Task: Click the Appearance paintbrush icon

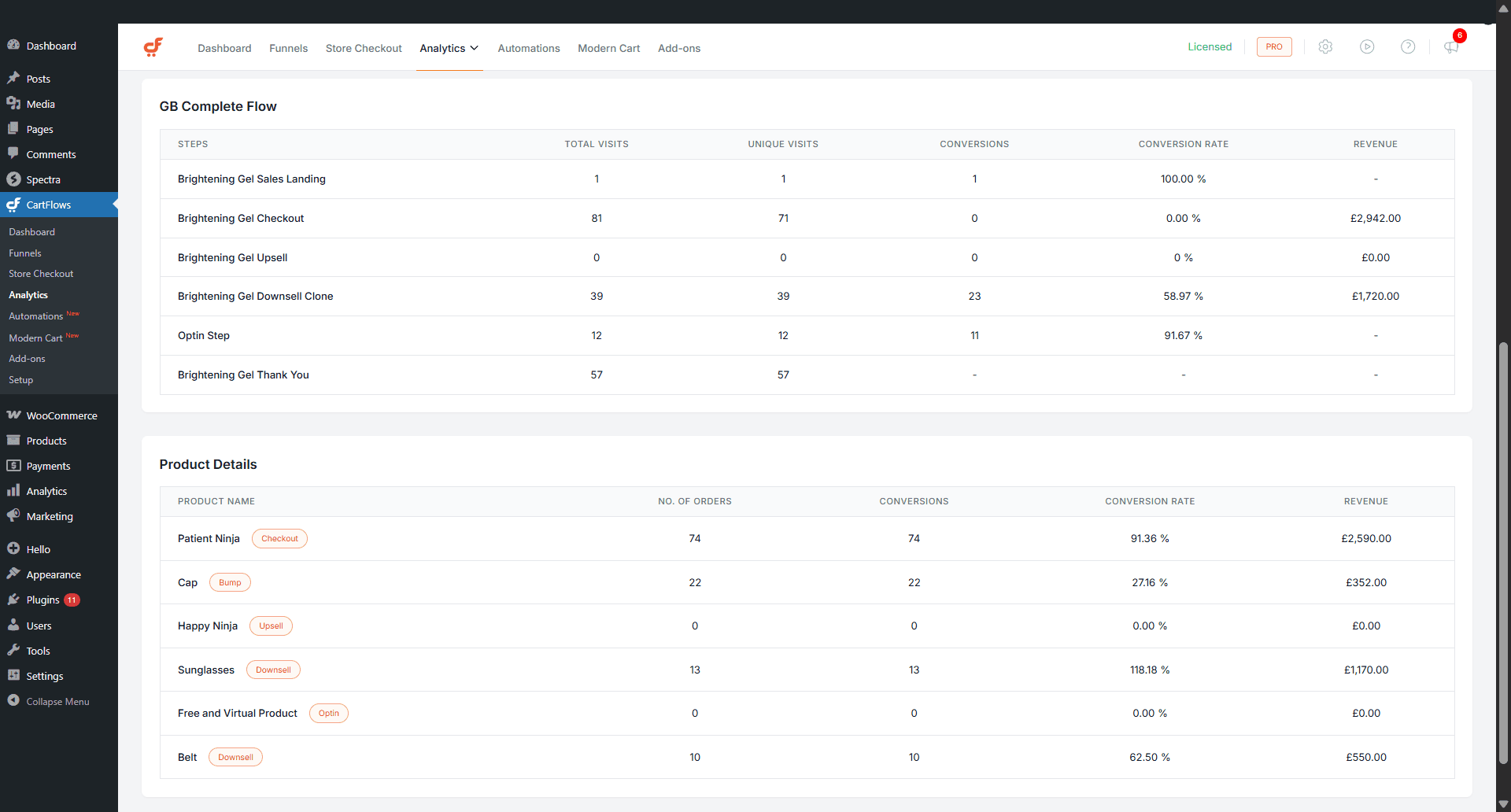Action: click(13, 574)
